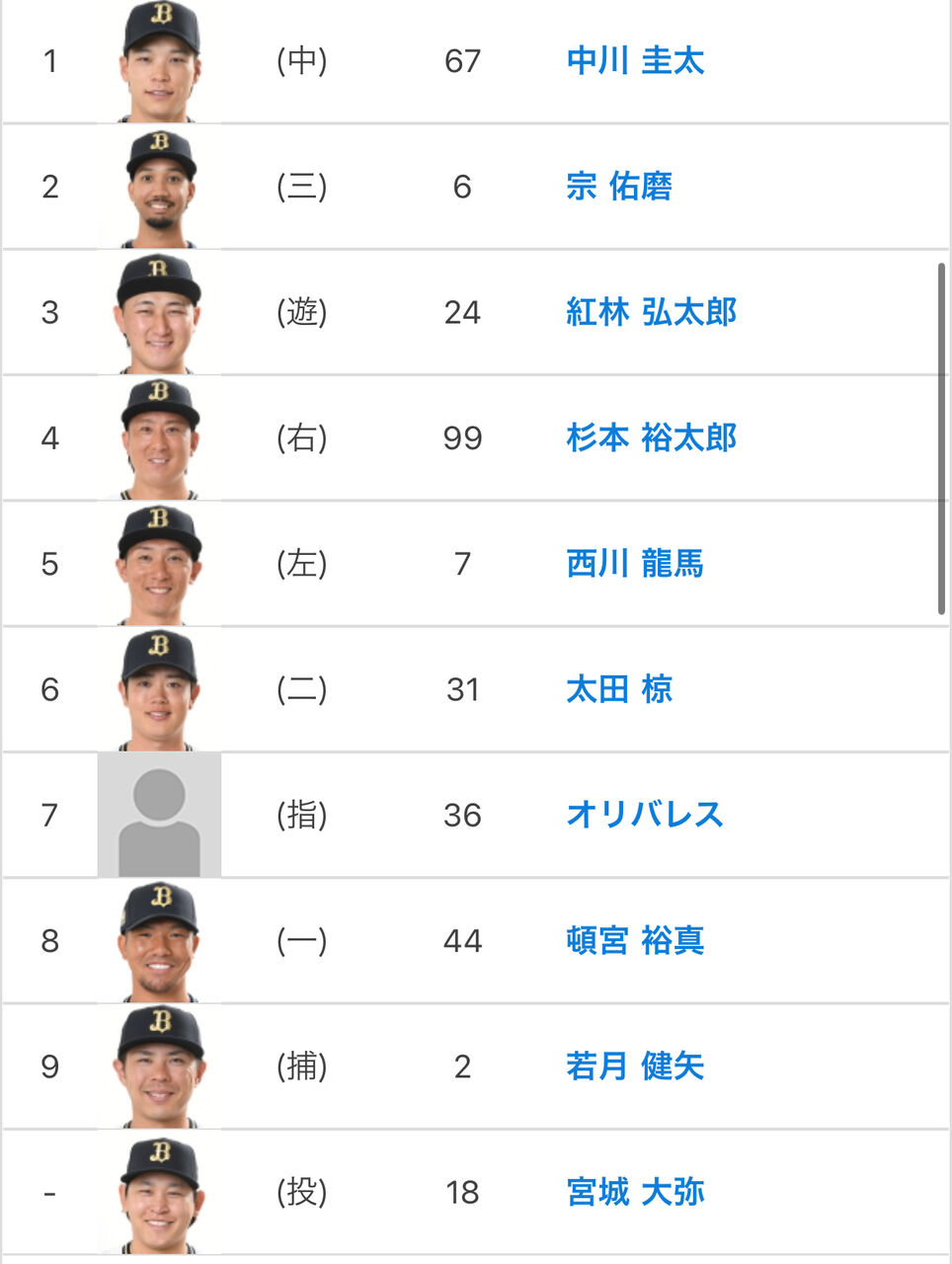Open player link オリバレス
The width and height of the screenshot is (952, 1264).
click(x=645, y=815)
